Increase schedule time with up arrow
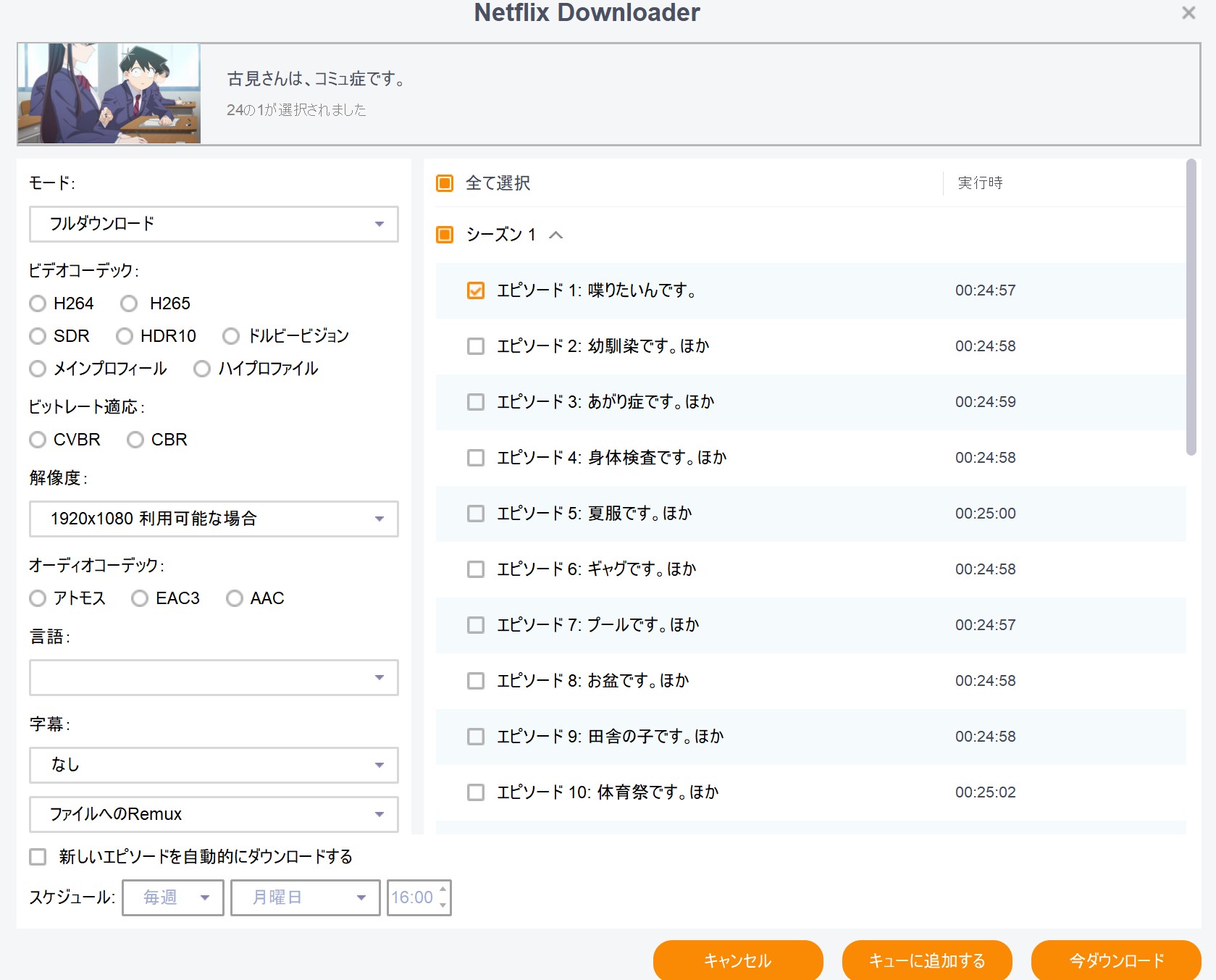 (443, 889)
